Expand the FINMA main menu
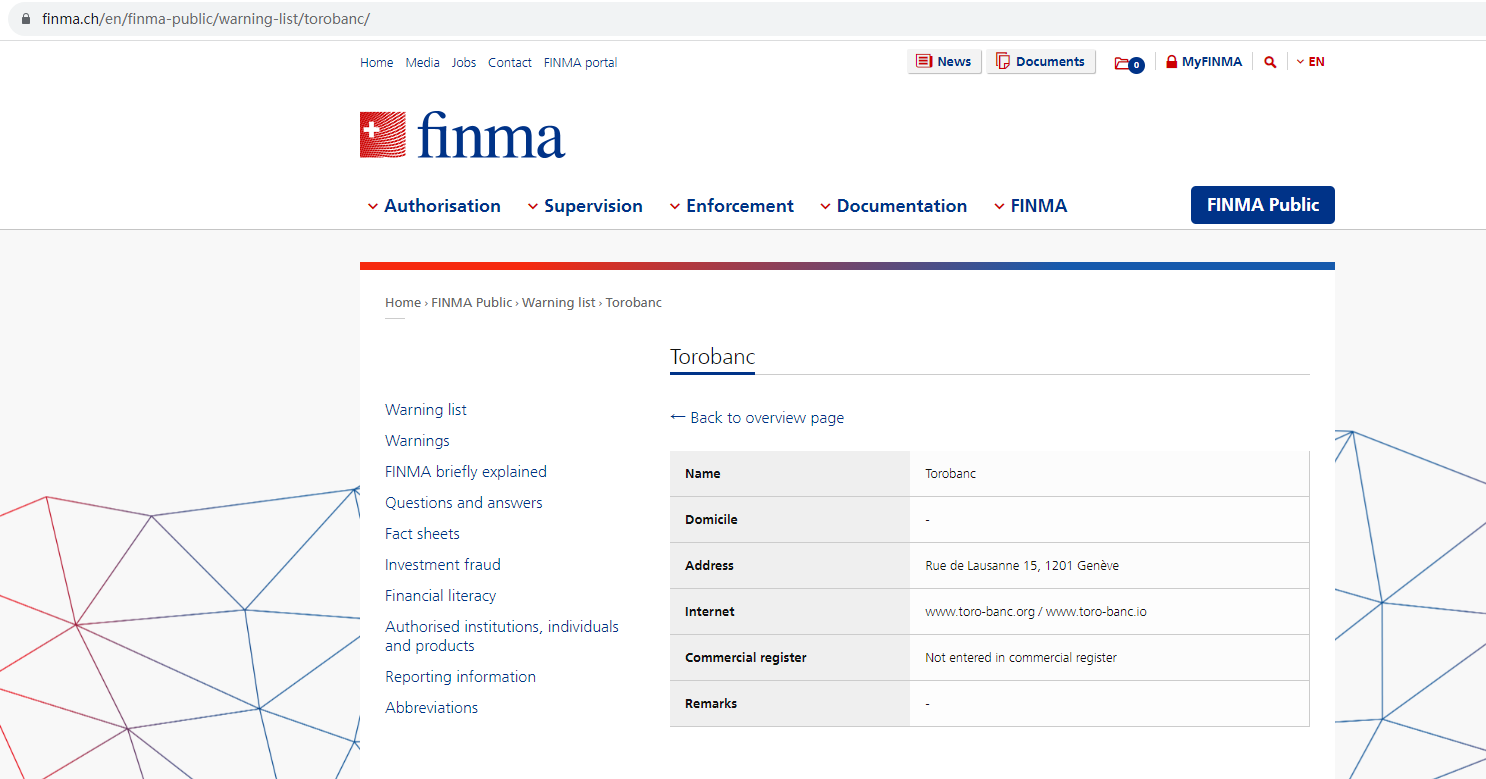Viewport: 1486px width, 779px height. (1030, 206)
